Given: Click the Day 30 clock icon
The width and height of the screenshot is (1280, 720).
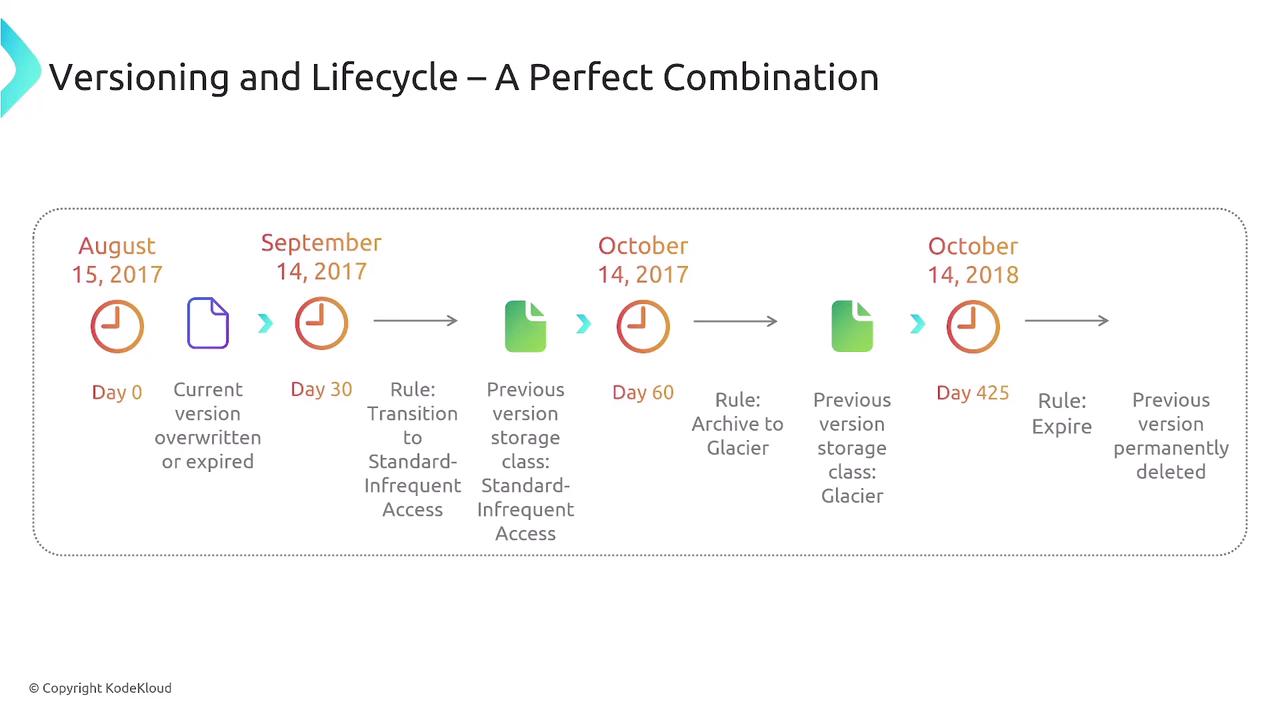Looking at the screenshot, I should point(321,323).
